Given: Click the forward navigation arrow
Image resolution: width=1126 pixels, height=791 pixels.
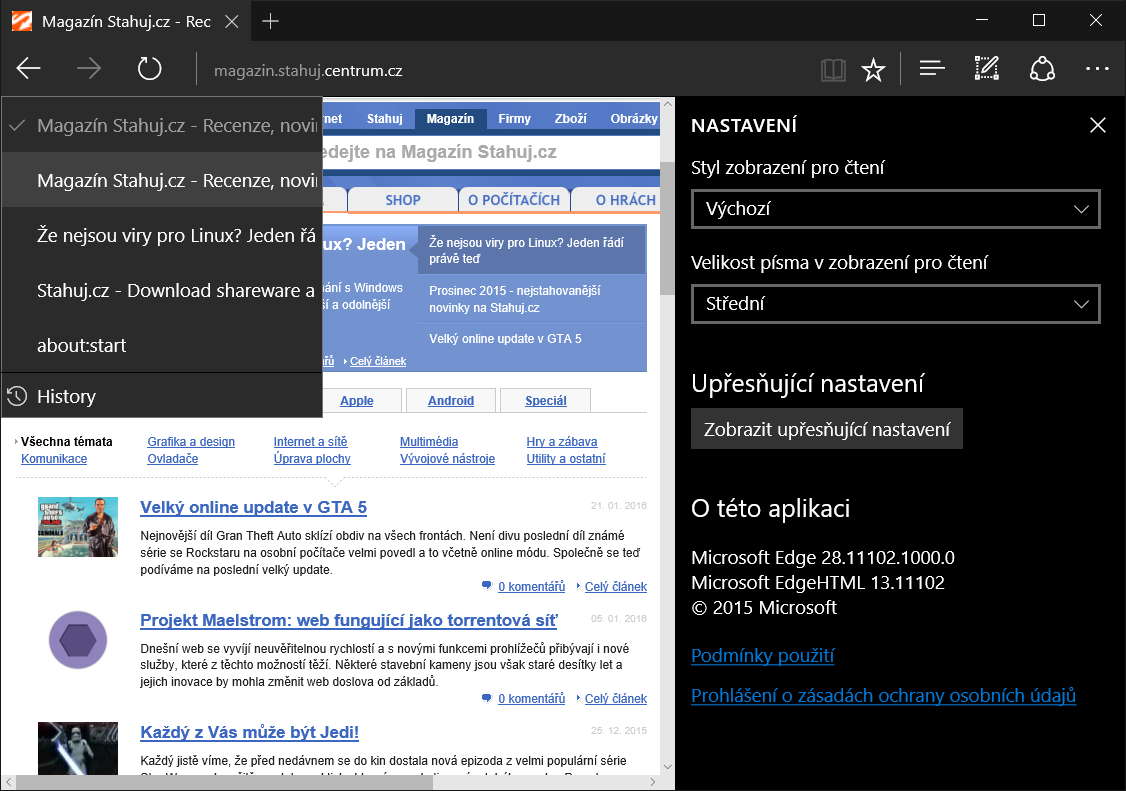Looking at the screenshot, I should click(89, 69).
